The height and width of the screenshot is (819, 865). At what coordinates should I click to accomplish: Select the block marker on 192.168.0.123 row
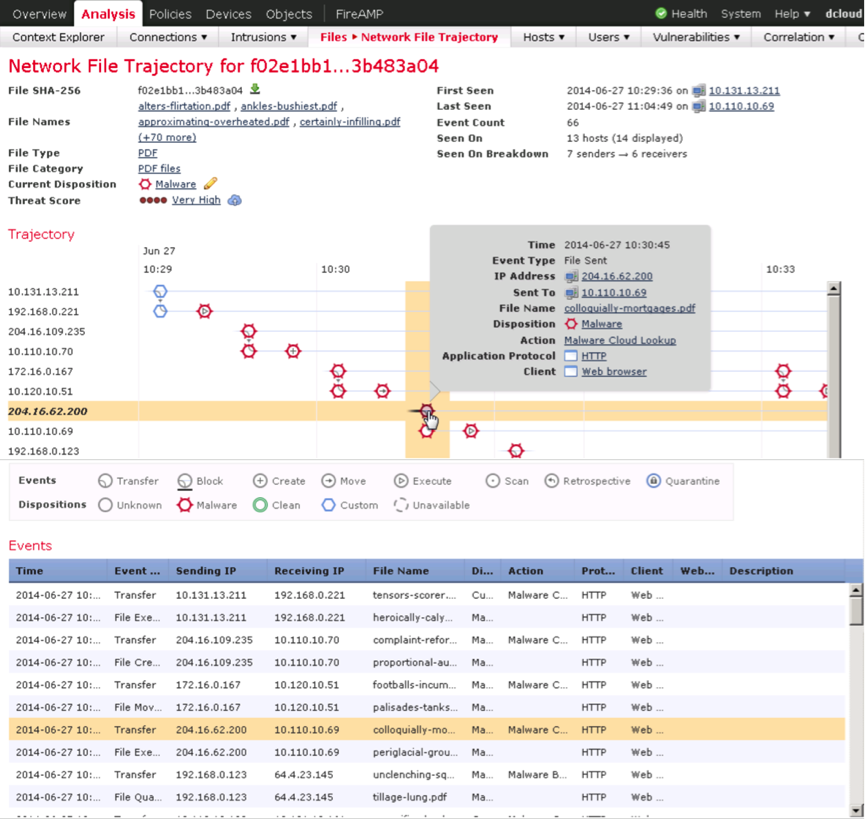[x=516, y=451]
